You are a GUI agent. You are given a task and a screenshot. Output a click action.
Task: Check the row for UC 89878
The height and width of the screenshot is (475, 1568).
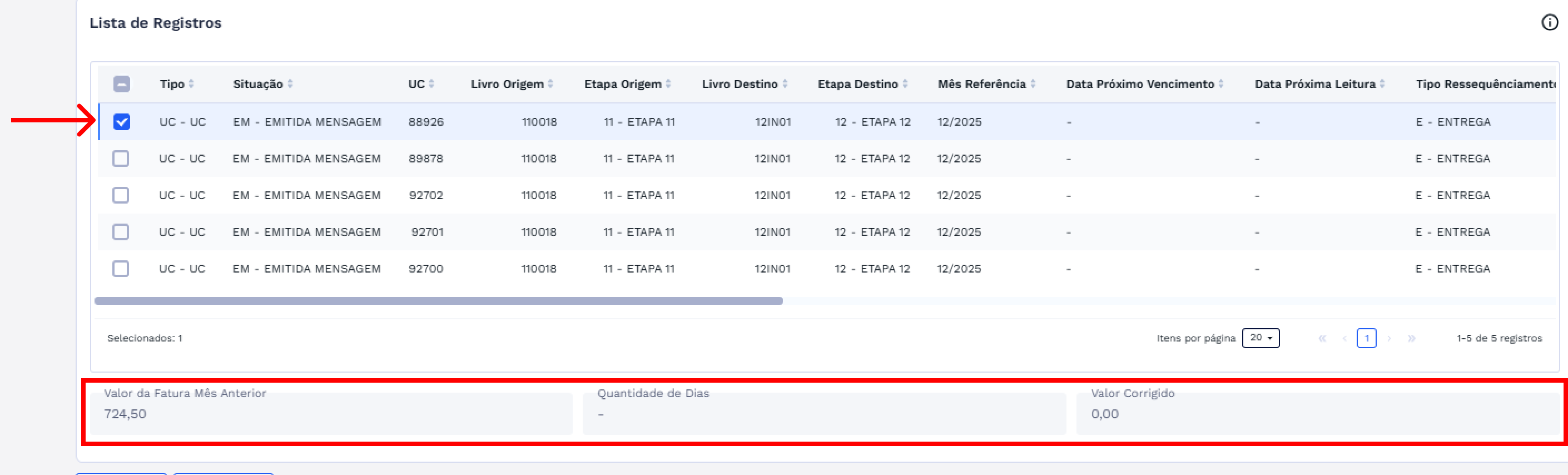(121, 159)
